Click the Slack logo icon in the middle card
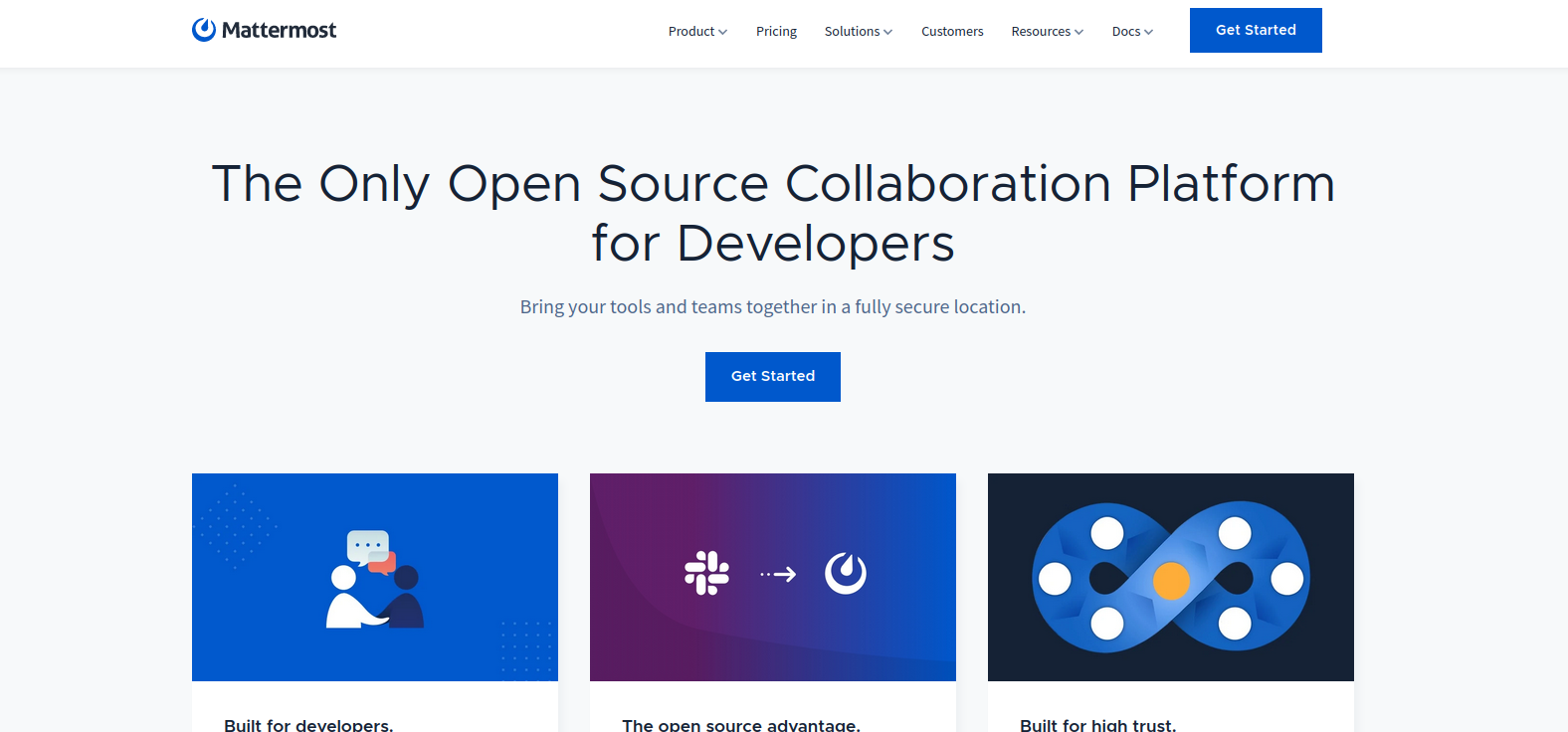The width and height of the screenshot is (1568, 732). pyautogui.click(x=706, y=573)
